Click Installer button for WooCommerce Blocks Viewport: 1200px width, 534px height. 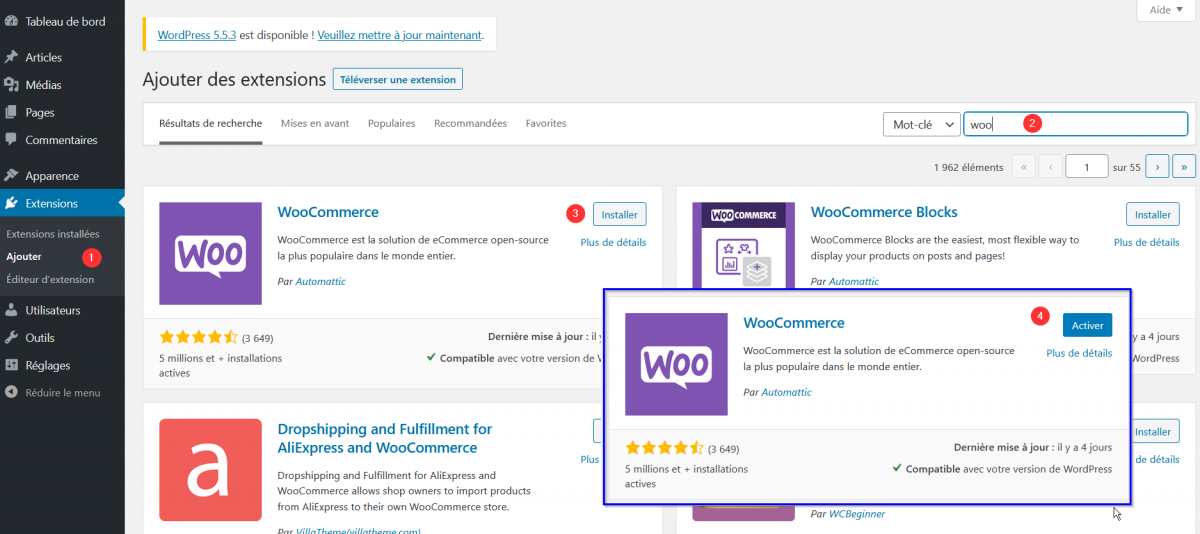click(x=1153, y=214)
